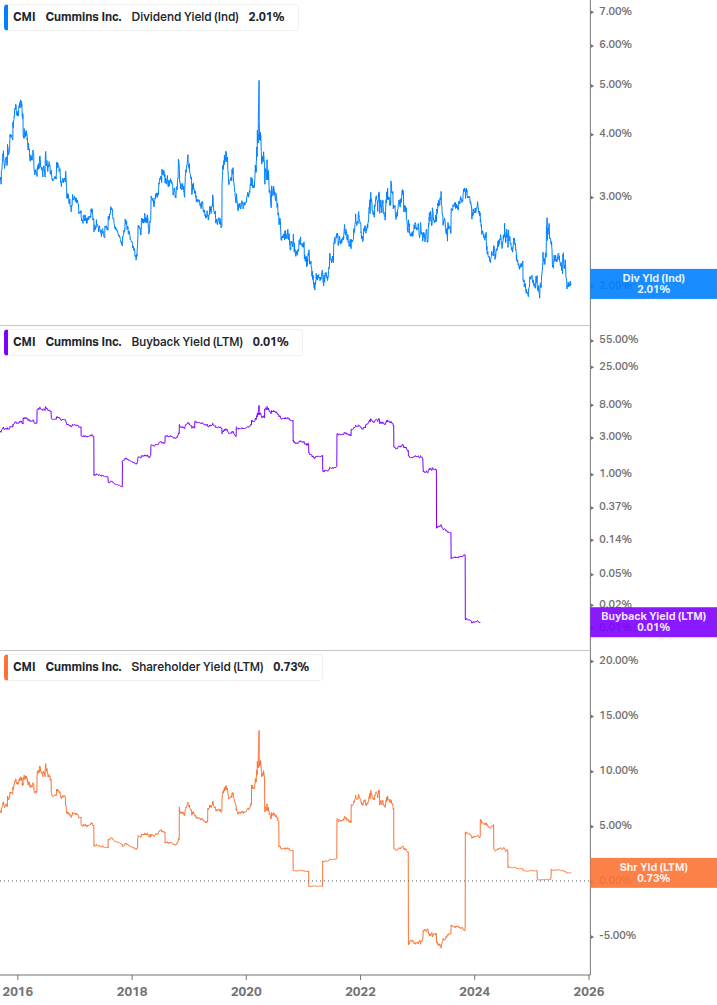717x1005 pixels.
Task: Click the Shareholder Yield (LTM) legend label
Action: pyautogui.click(x=197, y=667)
